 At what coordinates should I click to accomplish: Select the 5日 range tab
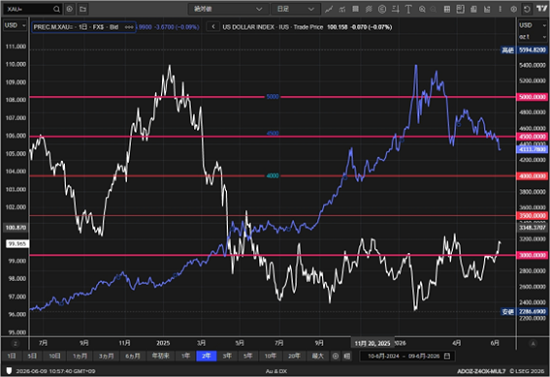coord(32,356)
